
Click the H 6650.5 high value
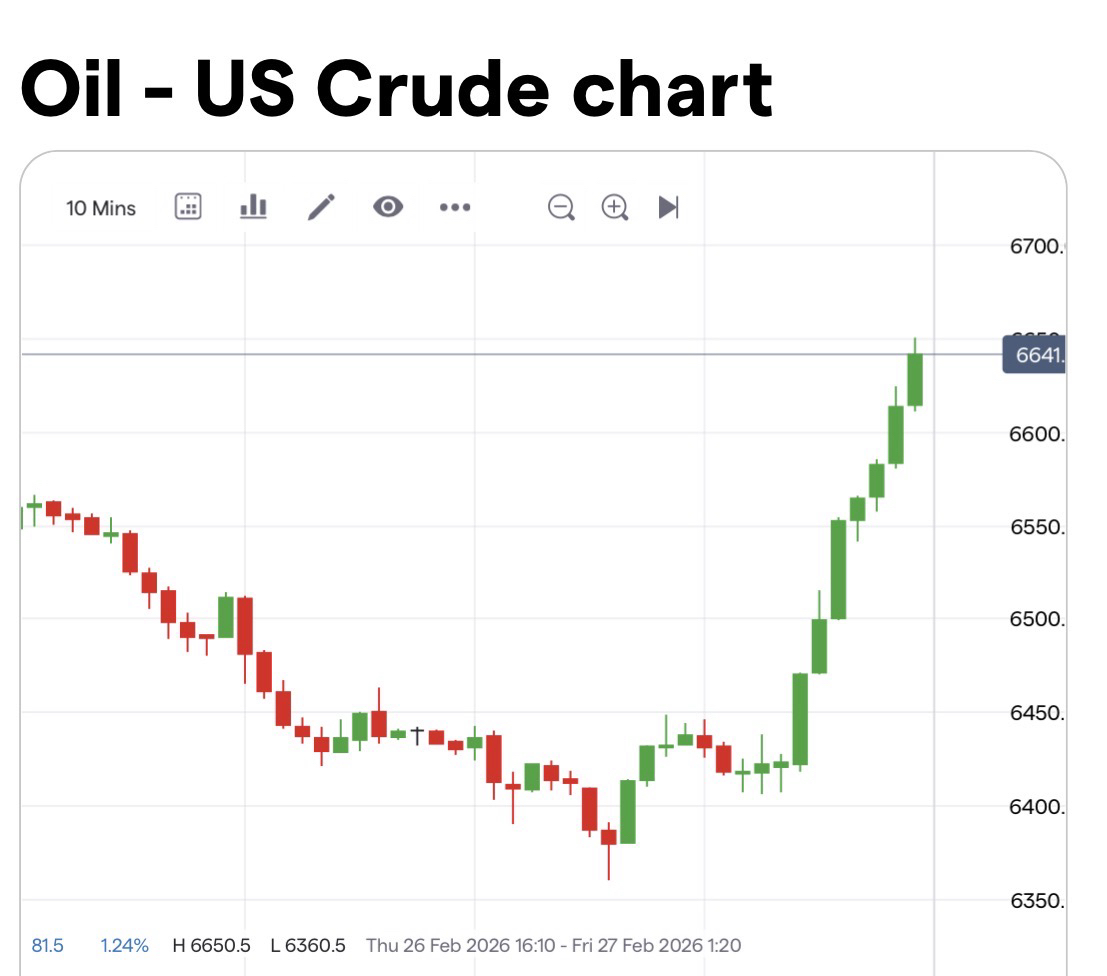pos(211,945)
